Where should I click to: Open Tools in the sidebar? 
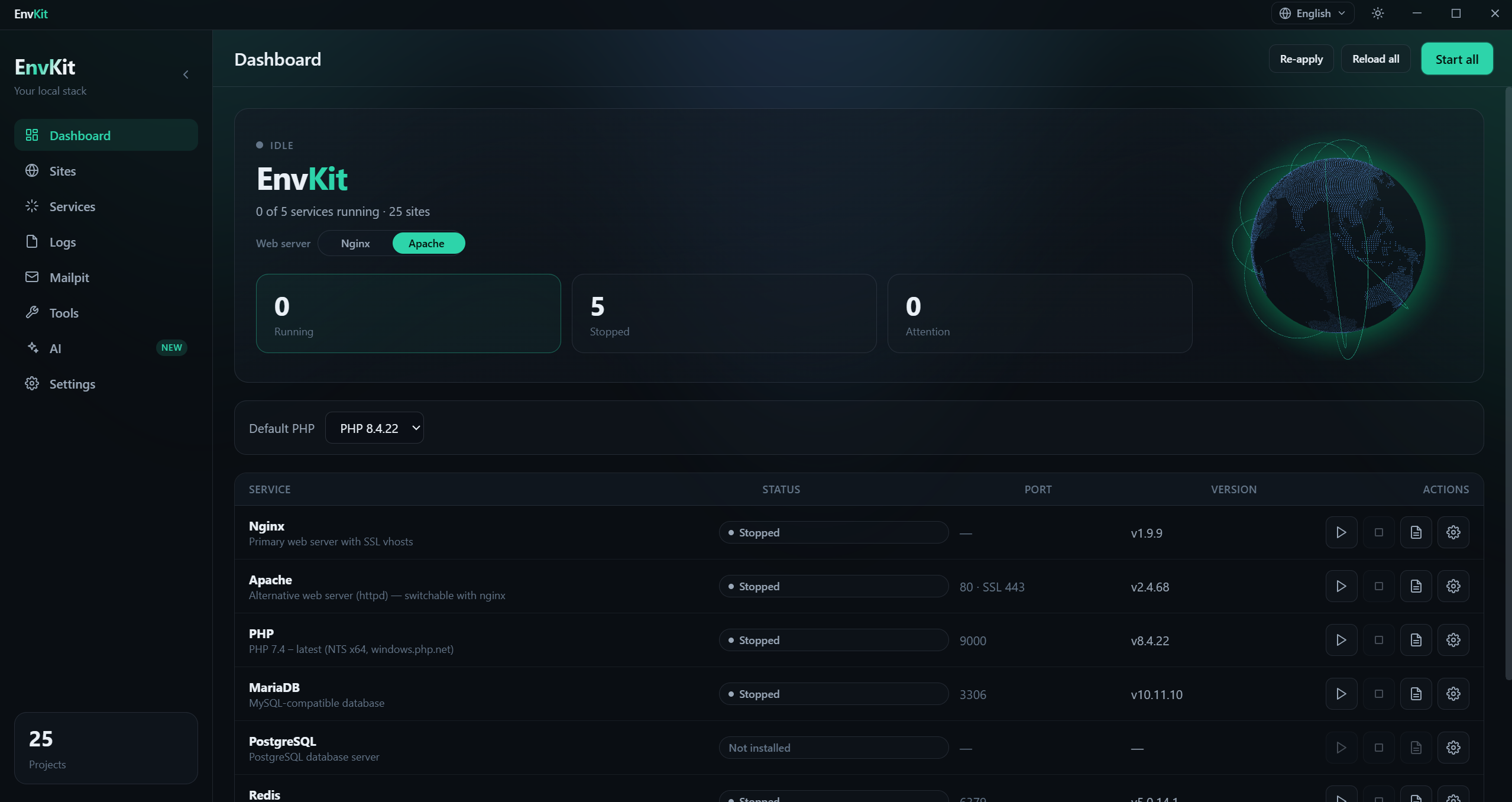click(106, 313)
